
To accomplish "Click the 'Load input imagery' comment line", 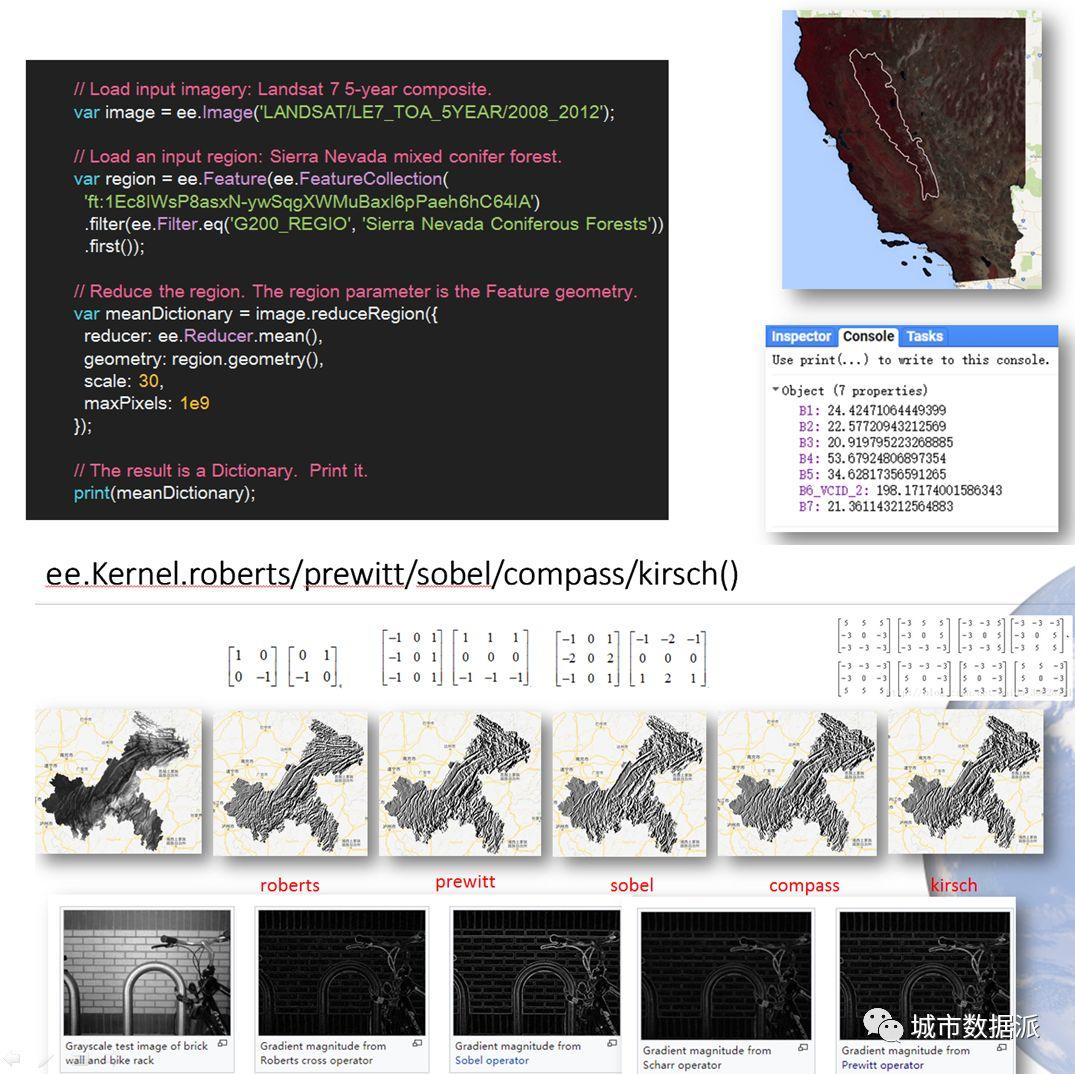I will [282, 89].
